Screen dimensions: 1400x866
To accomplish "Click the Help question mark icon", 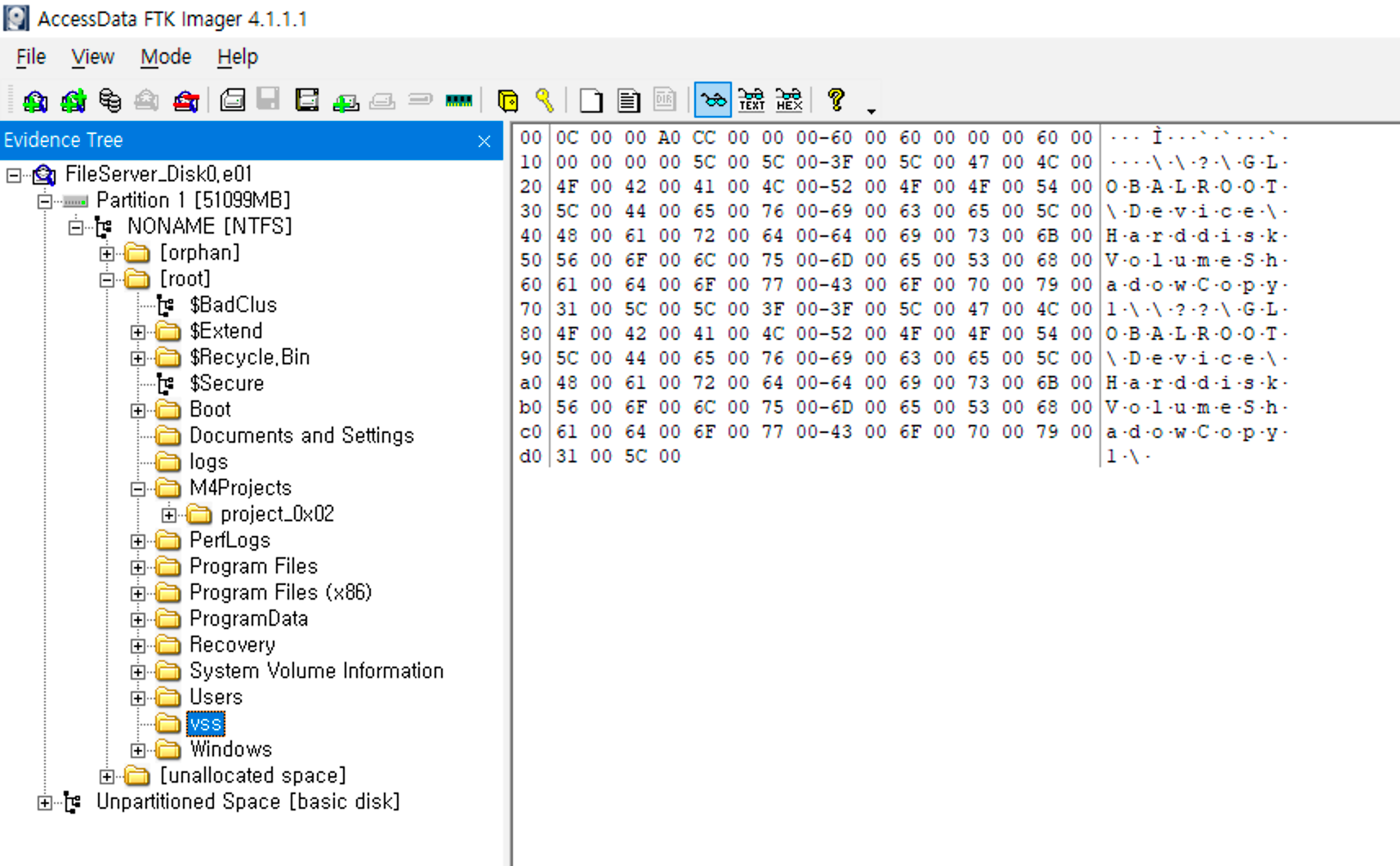I will tap(836, 100).
